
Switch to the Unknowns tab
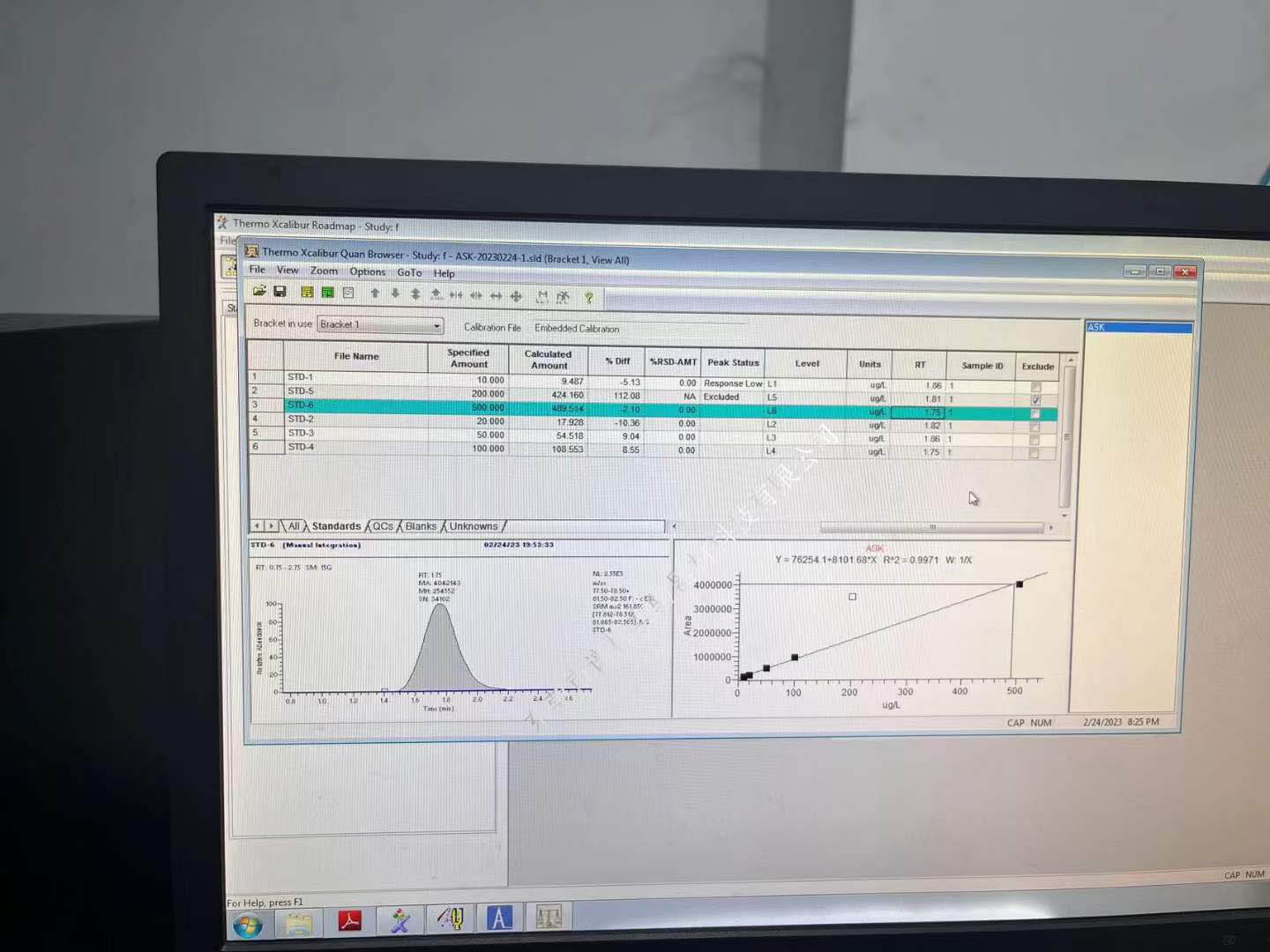click(474, 526)
